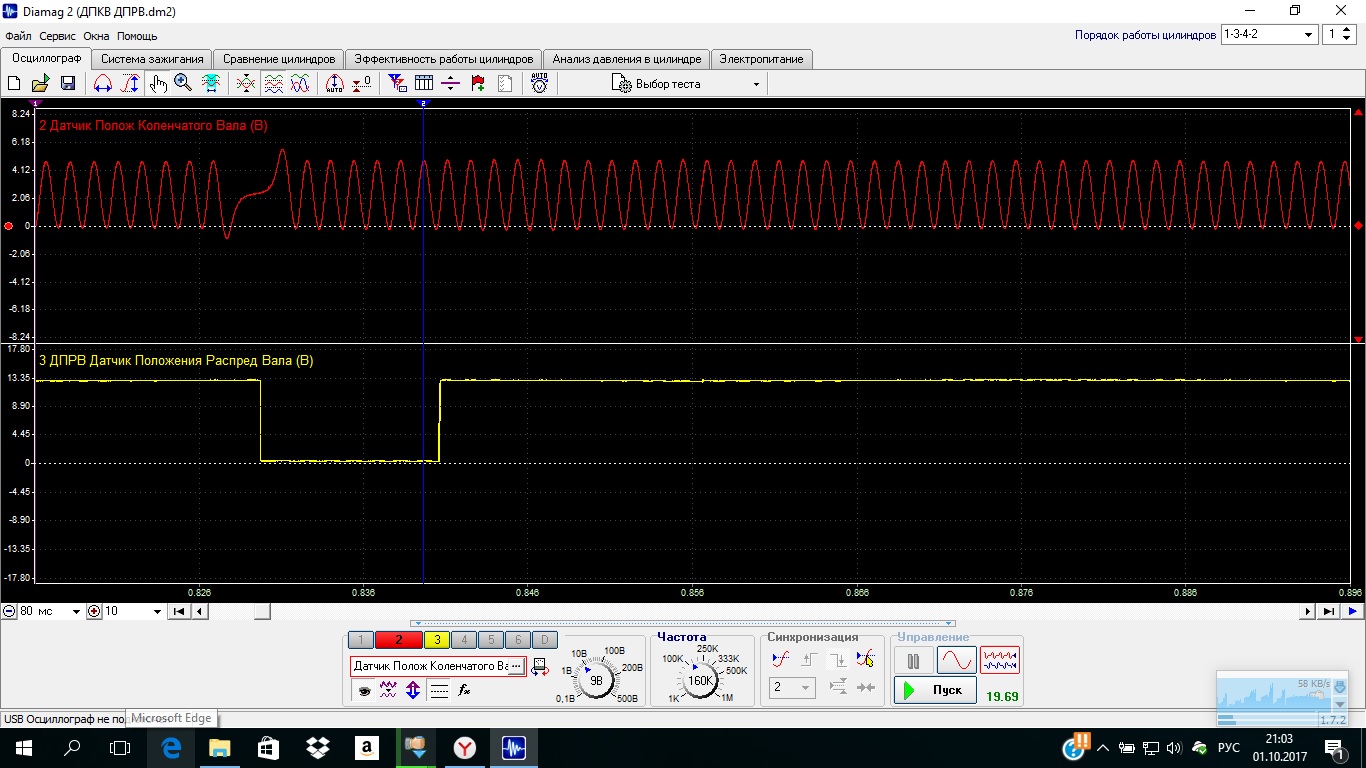Select the vertical measurement cursor tool
This screenshot has width=1366, height=768.
tap(130, 84)
